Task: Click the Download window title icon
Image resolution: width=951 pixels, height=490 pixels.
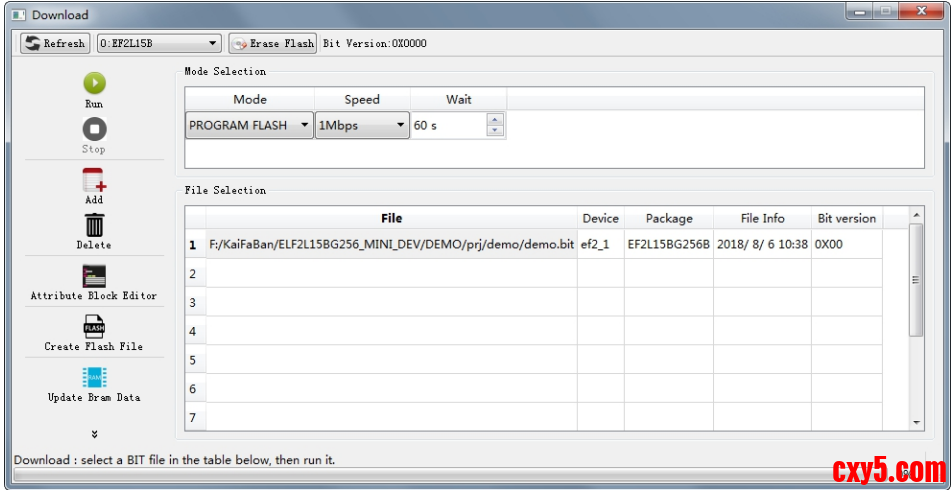Action: (19, 15)
